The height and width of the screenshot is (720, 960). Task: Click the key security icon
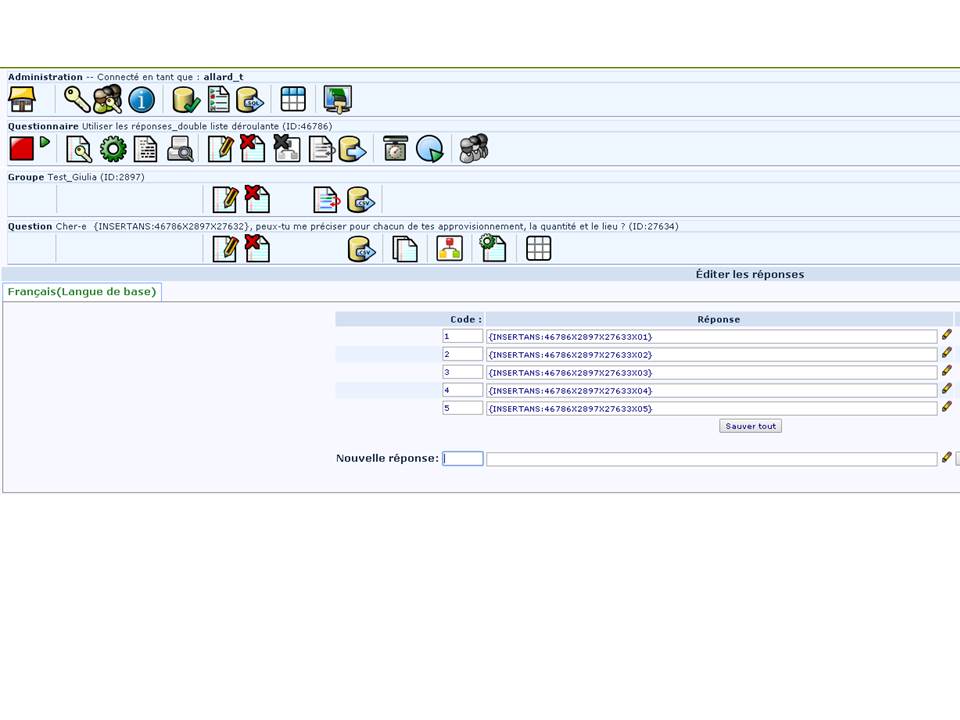tap(76, 99)
